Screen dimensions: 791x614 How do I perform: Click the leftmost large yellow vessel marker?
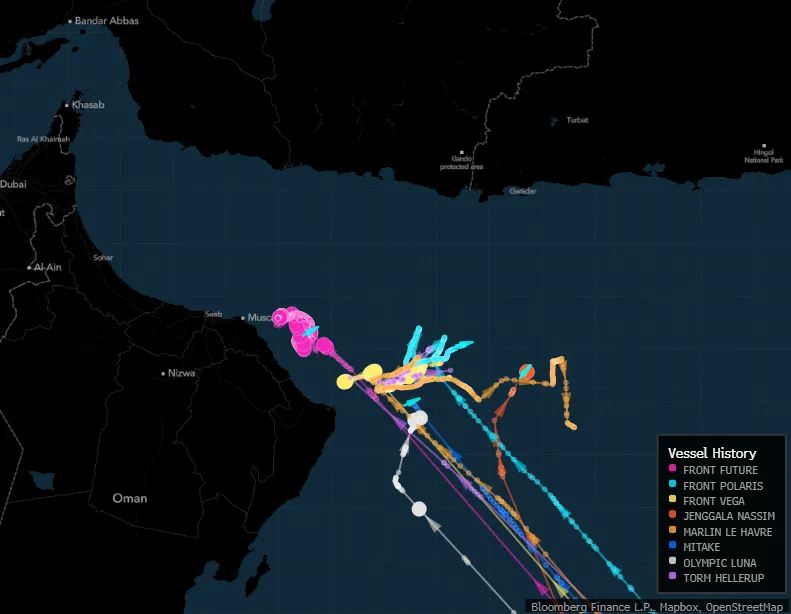click(x=345, y=381)
